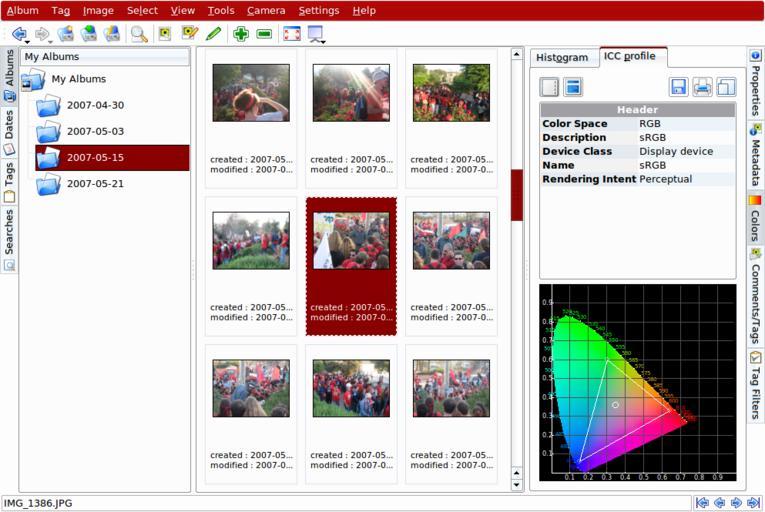Image resolution: width=765 pixels, height=512 pixels.
Task: Click the green pencil edit icon
Action: [x=213, y=34]
